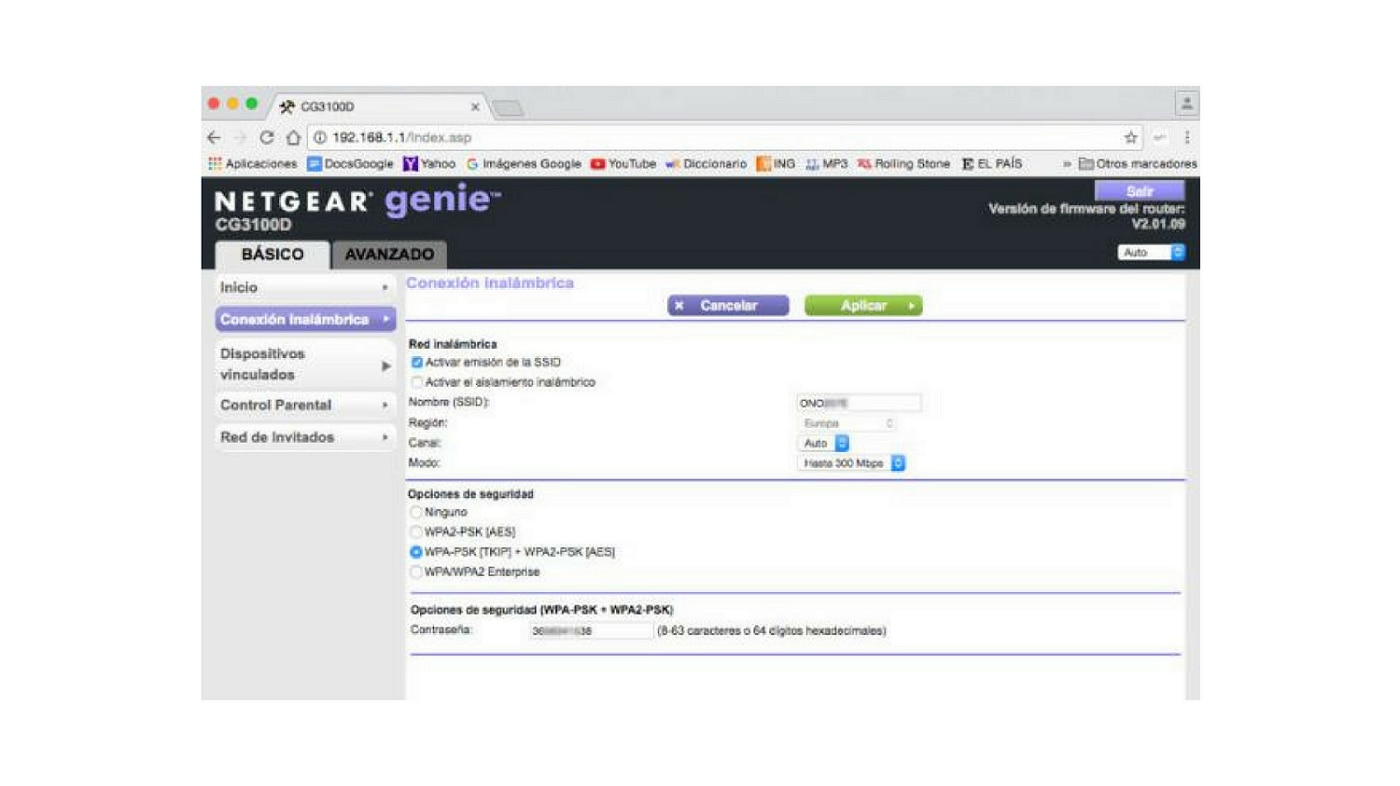
Task: Open the Auto dropdown under the firmware version
Action: click(x=1151, y=253)
